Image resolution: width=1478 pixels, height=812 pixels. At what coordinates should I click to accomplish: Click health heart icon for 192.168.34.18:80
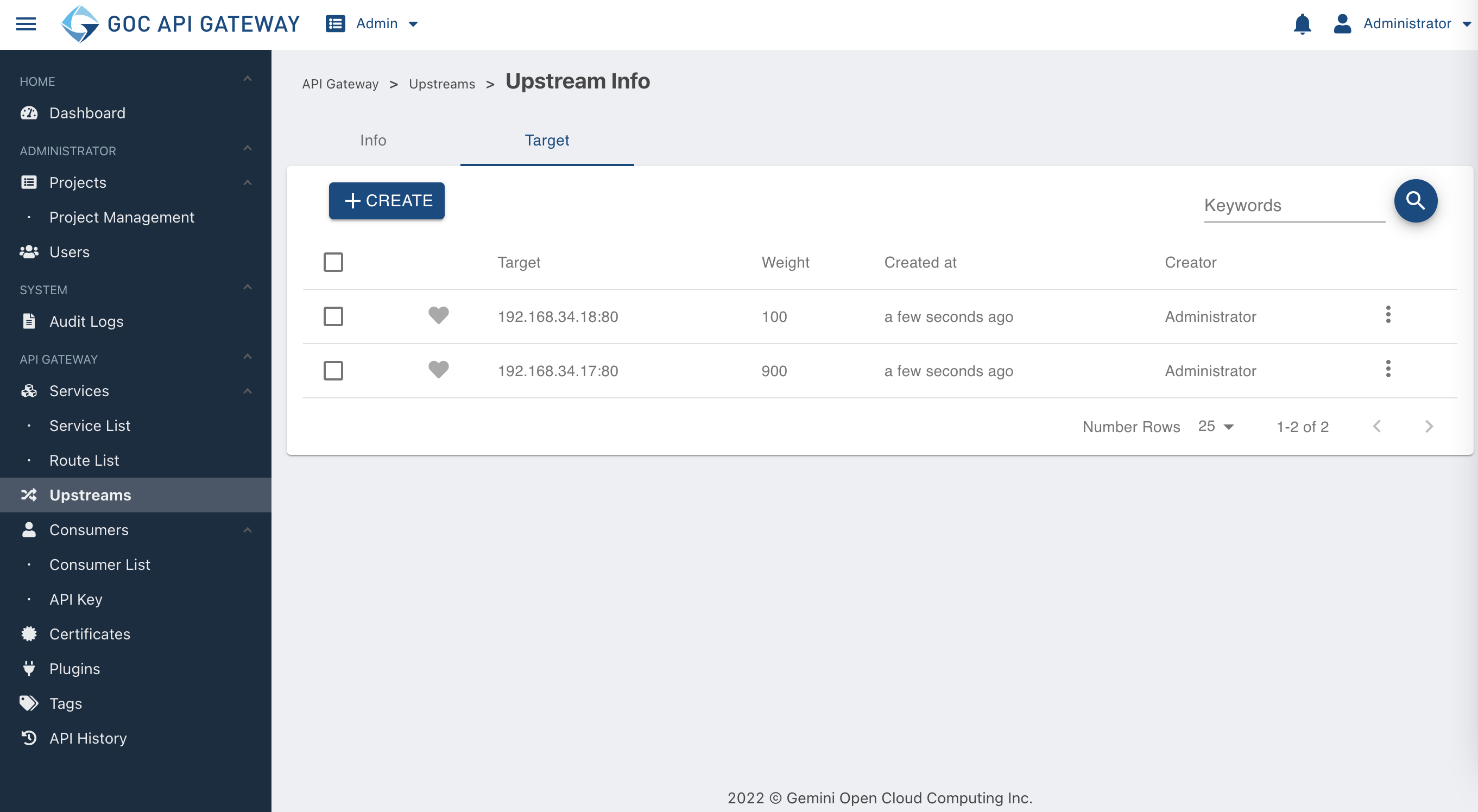[438, 315]
